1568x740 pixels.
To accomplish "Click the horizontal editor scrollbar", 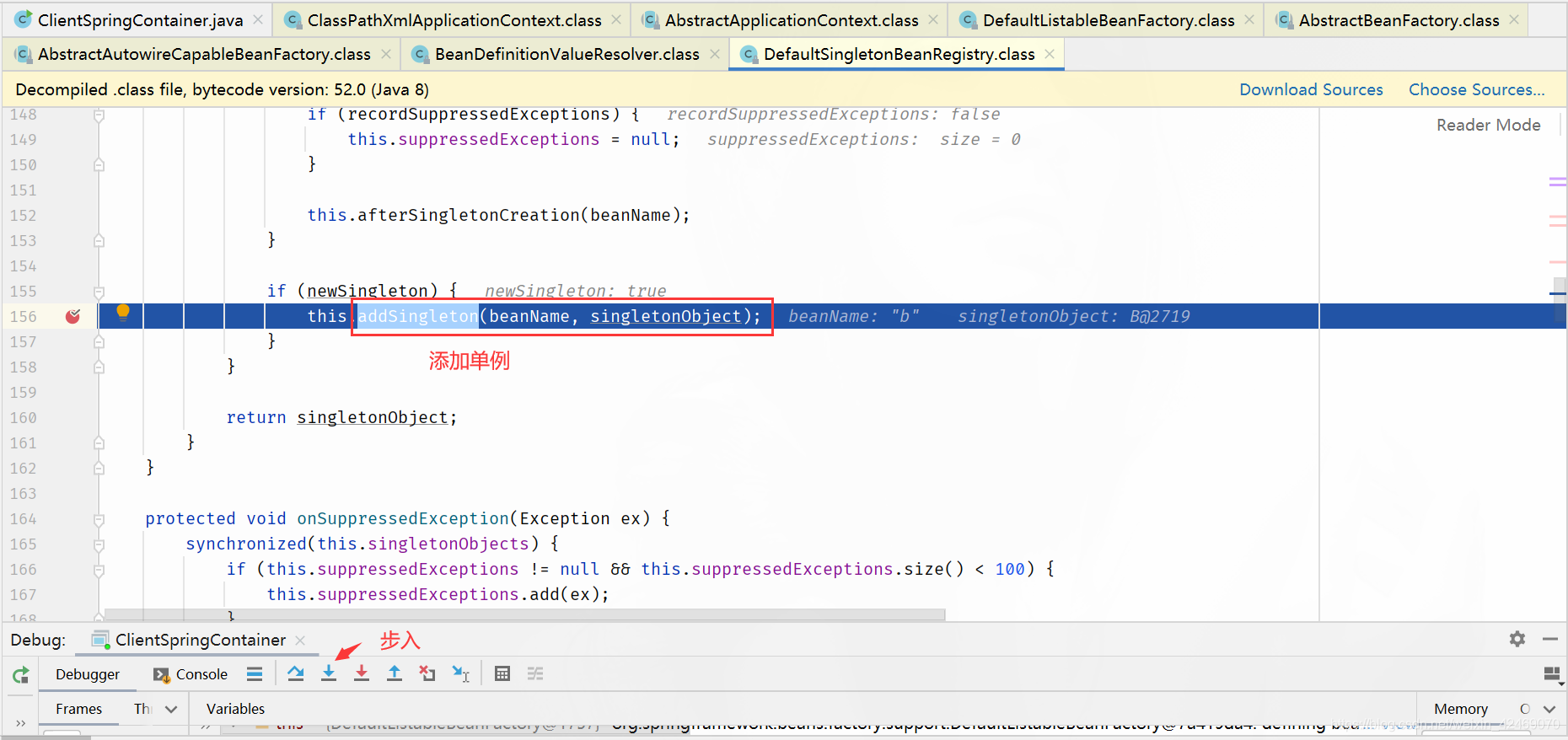I will (x=524, y=614).
